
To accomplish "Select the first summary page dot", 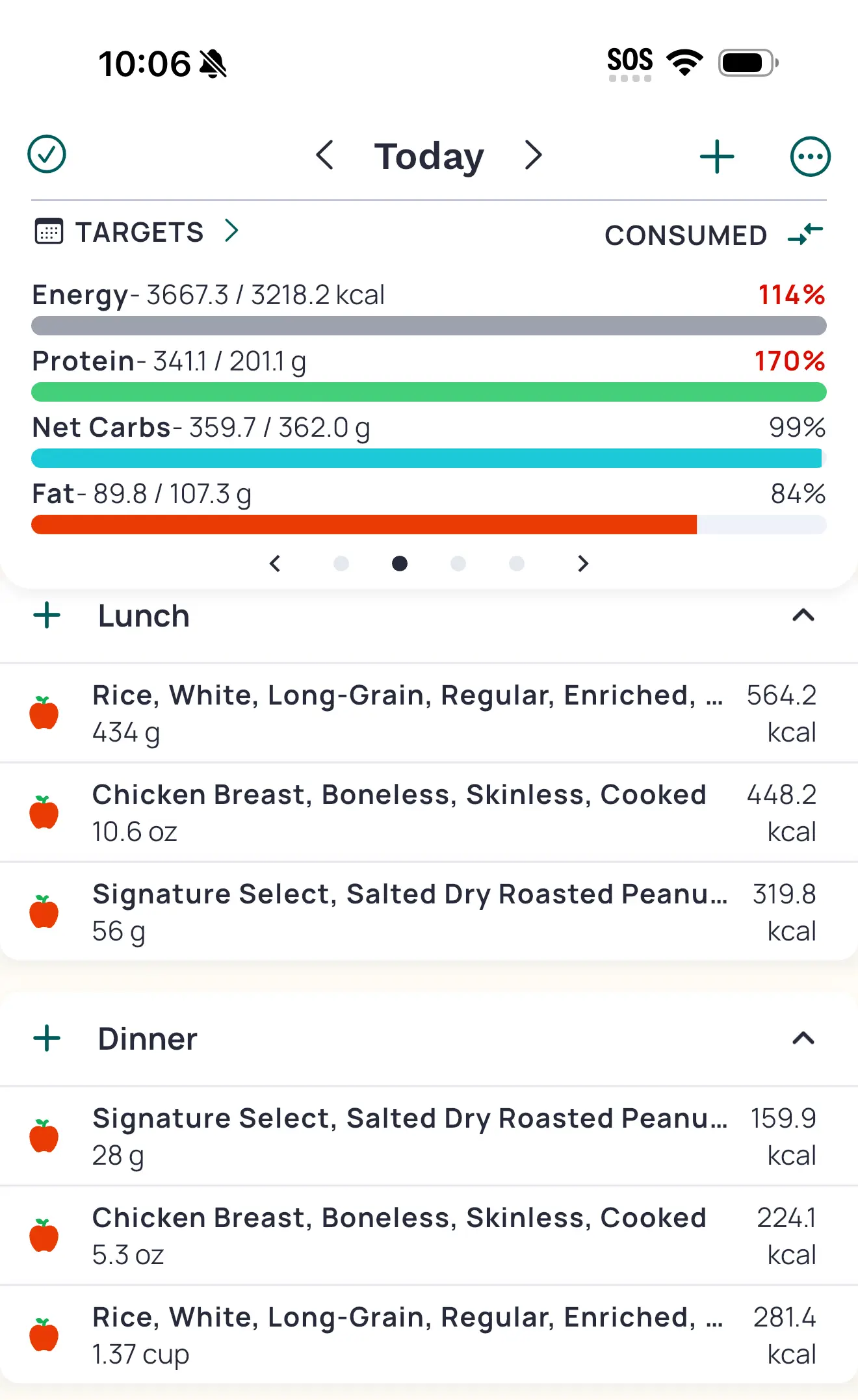I will click(x=341, y=564).
